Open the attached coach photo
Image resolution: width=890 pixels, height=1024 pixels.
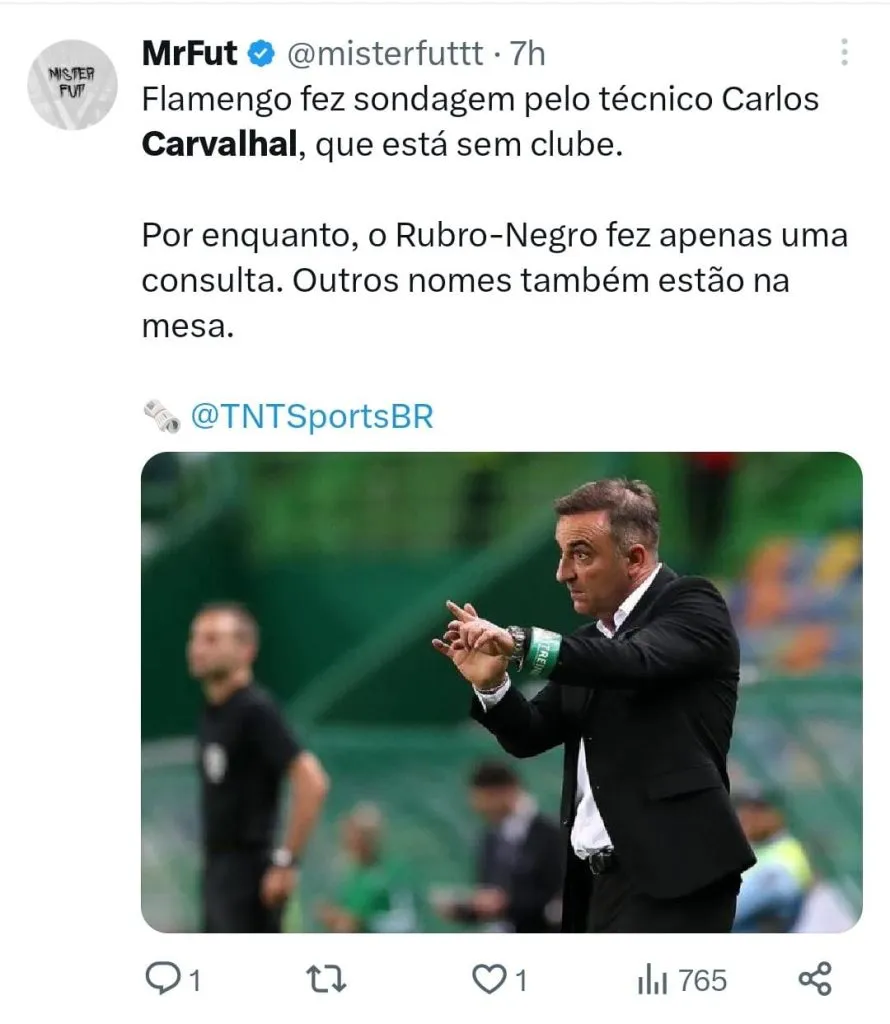[501, 692]
